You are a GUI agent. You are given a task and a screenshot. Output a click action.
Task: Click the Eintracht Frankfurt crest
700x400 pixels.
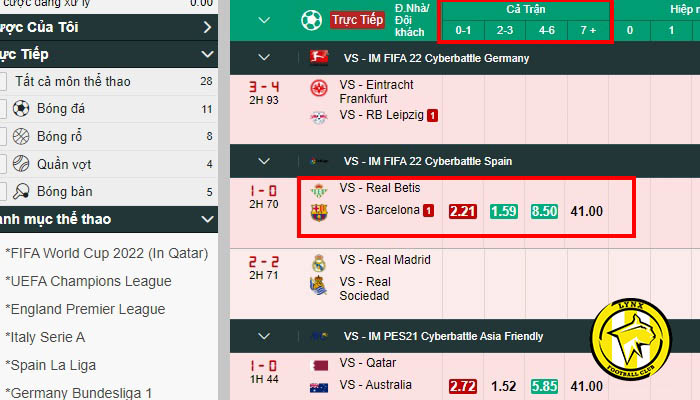[319, 88]
